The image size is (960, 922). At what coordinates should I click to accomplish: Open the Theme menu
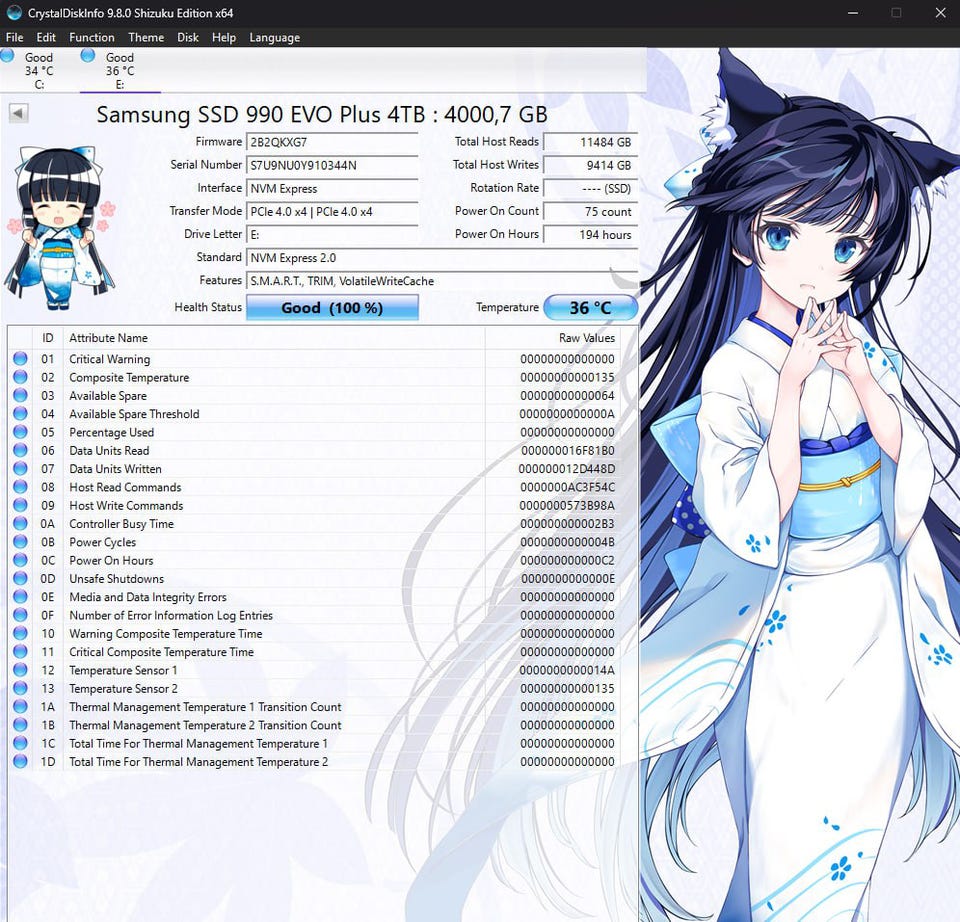click(x=146, y=37)
